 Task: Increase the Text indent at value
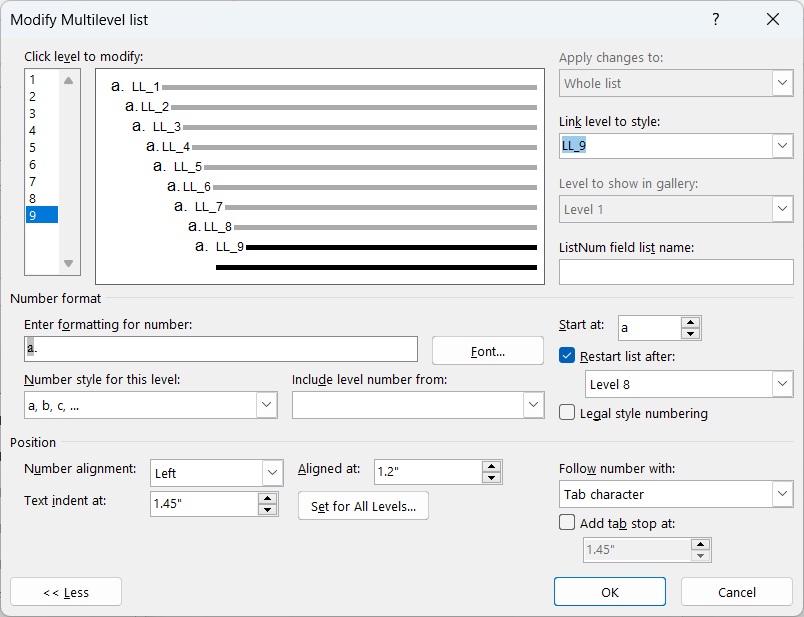coord(266,498)
